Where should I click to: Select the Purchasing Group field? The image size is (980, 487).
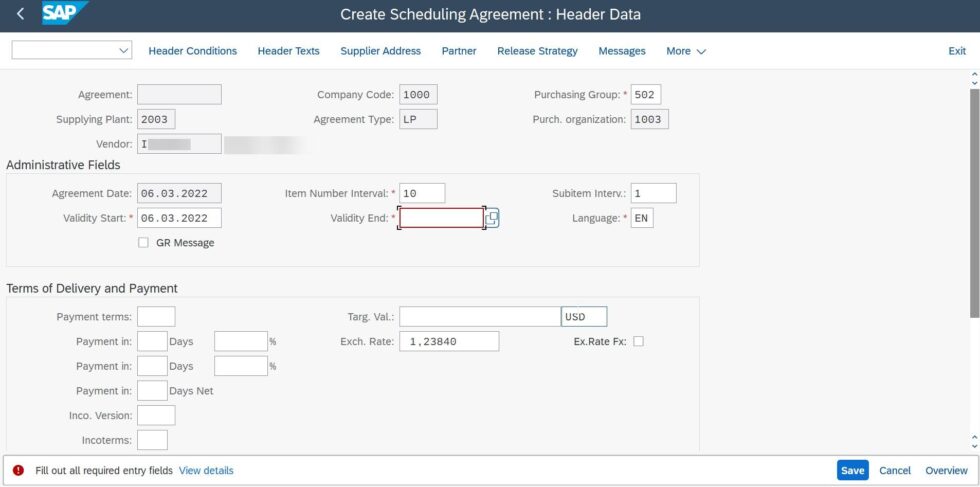(x=646, y=94)
